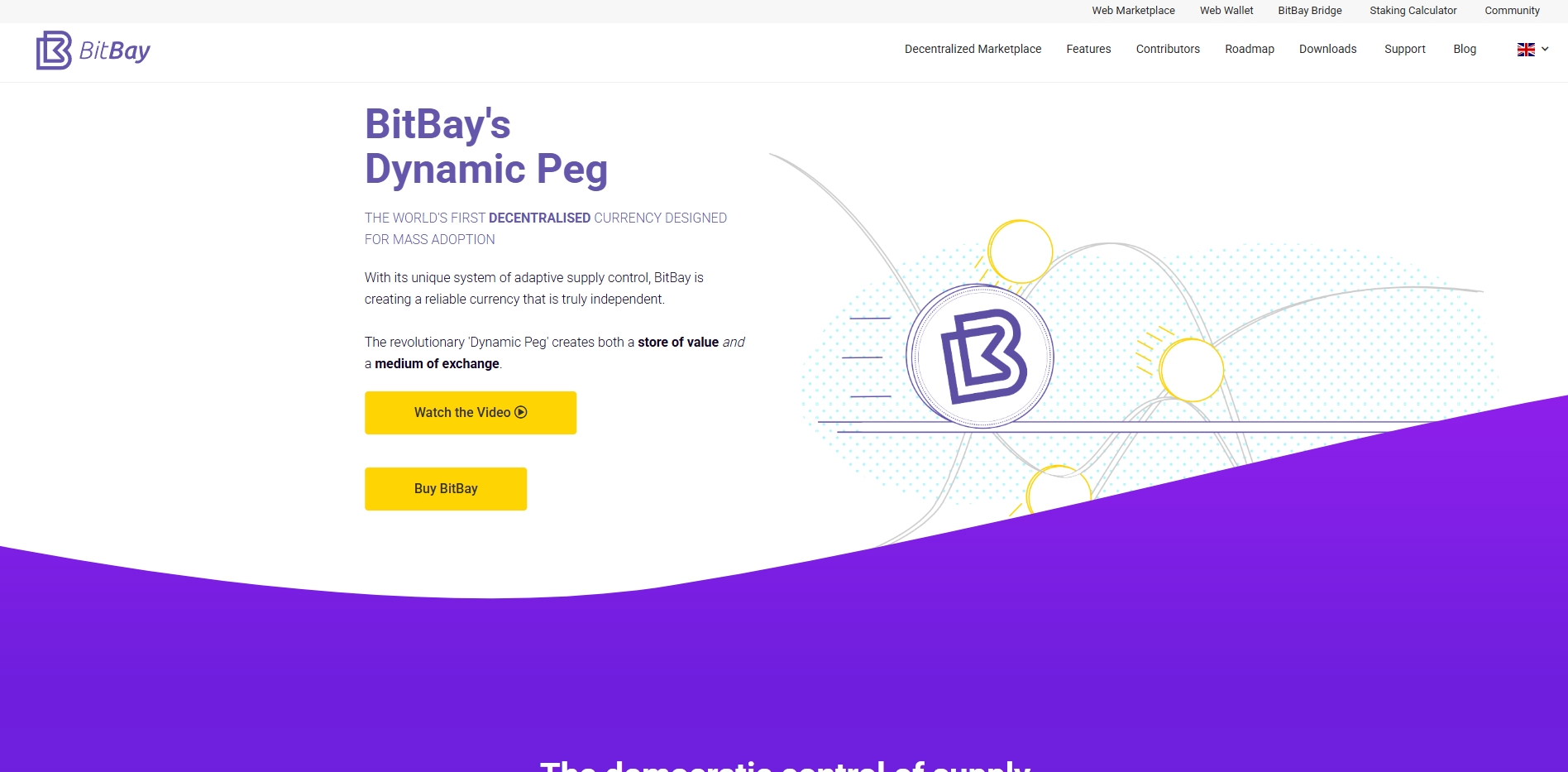Click the large BitBay coin illustration
This screenshot has height=772, width=1568.
pos(980,357)
